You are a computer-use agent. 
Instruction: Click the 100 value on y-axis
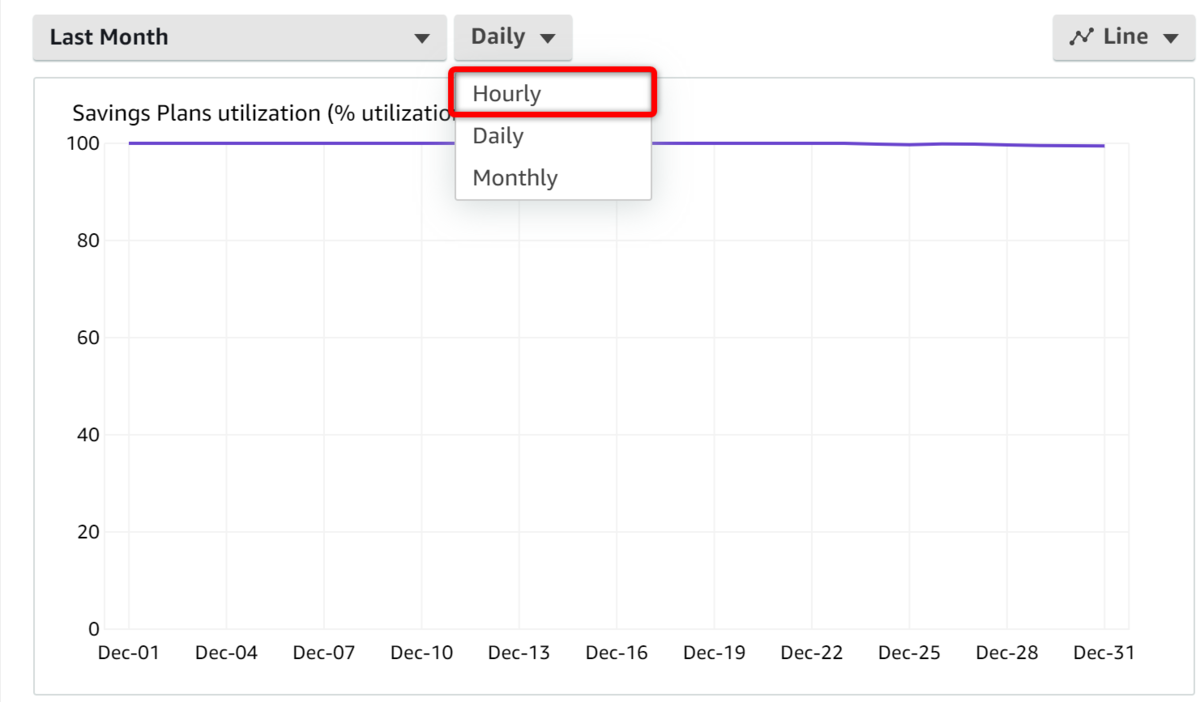point(87,143)
